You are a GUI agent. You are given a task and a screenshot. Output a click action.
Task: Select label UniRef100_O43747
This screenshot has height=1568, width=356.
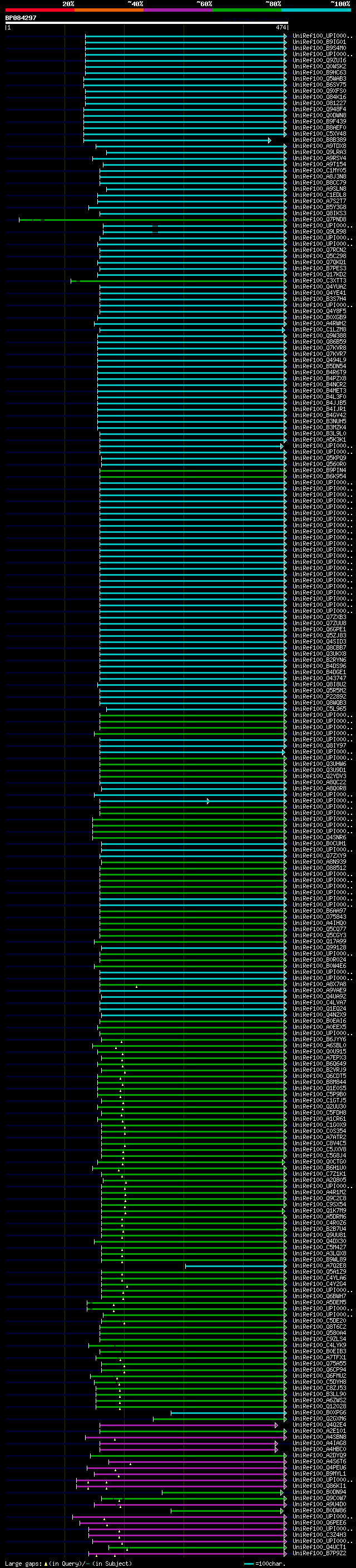(x=319, y=678)
